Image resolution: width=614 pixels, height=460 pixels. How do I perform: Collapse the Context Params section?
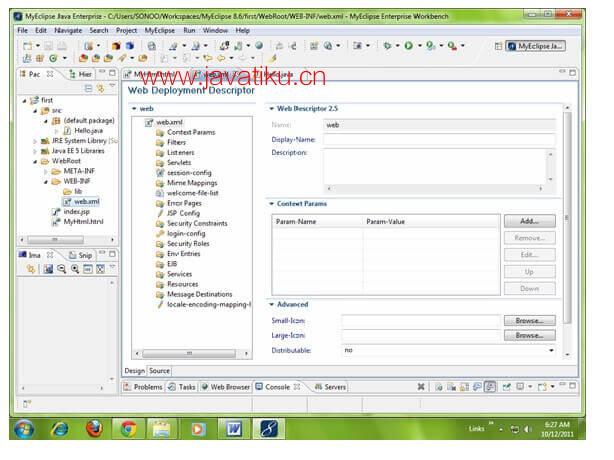(x=271, y=204)
